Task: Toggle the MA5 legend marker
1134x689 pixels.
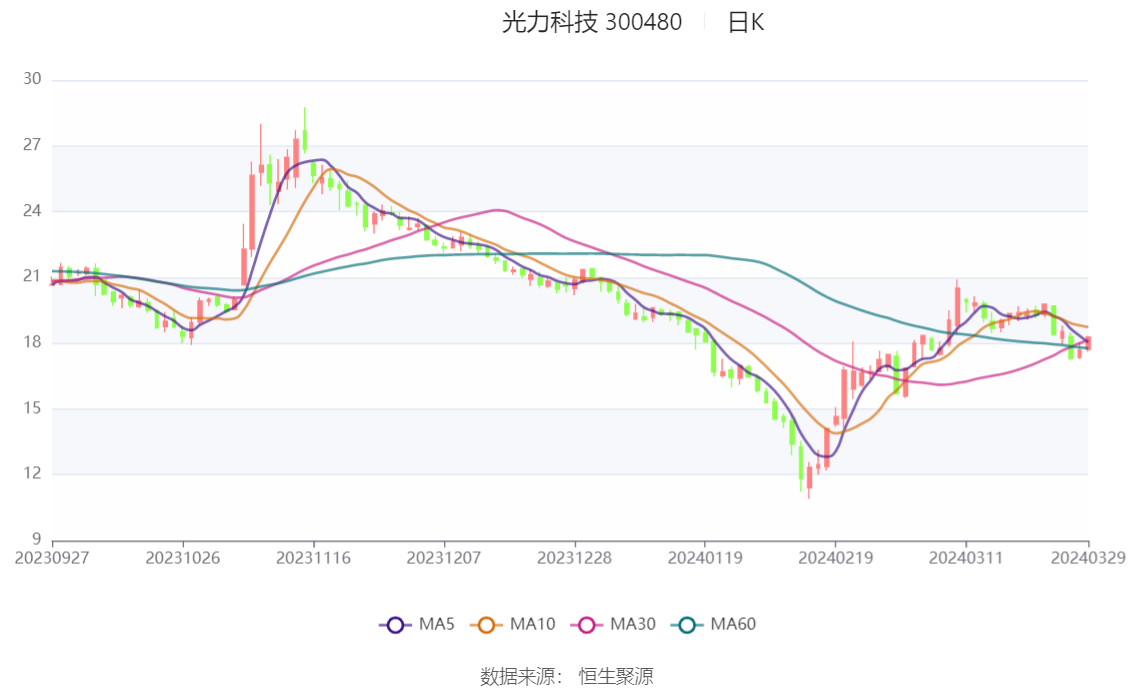Action: click(x=395, y=625)
